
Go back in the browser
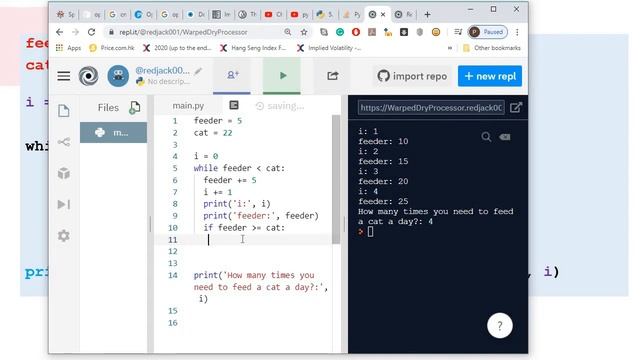pos(60,32)
